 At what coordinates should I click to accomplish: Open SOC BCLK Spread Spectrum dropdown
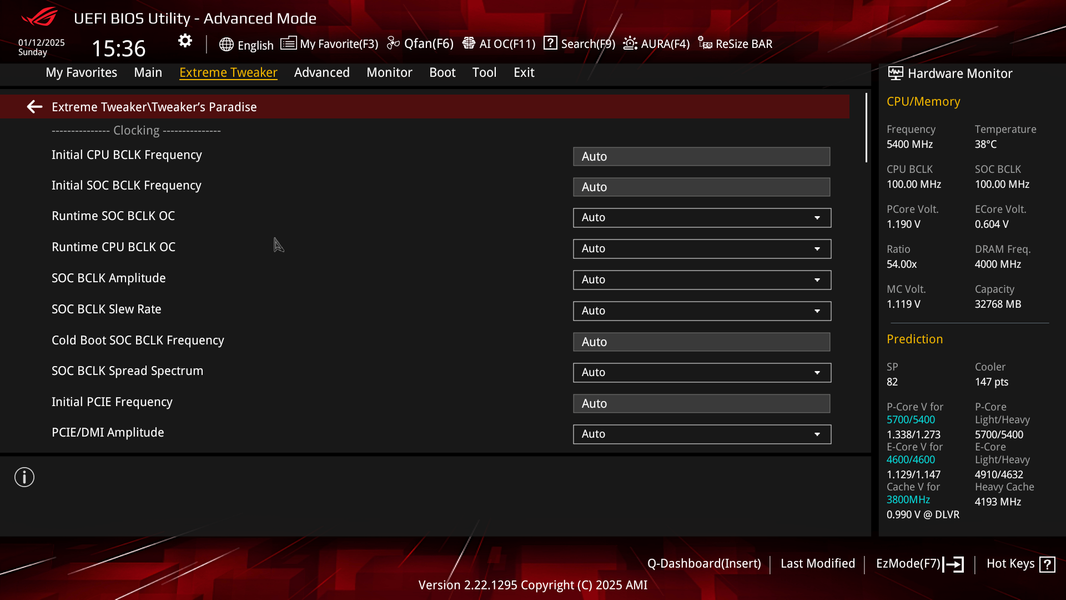(702, 372)
